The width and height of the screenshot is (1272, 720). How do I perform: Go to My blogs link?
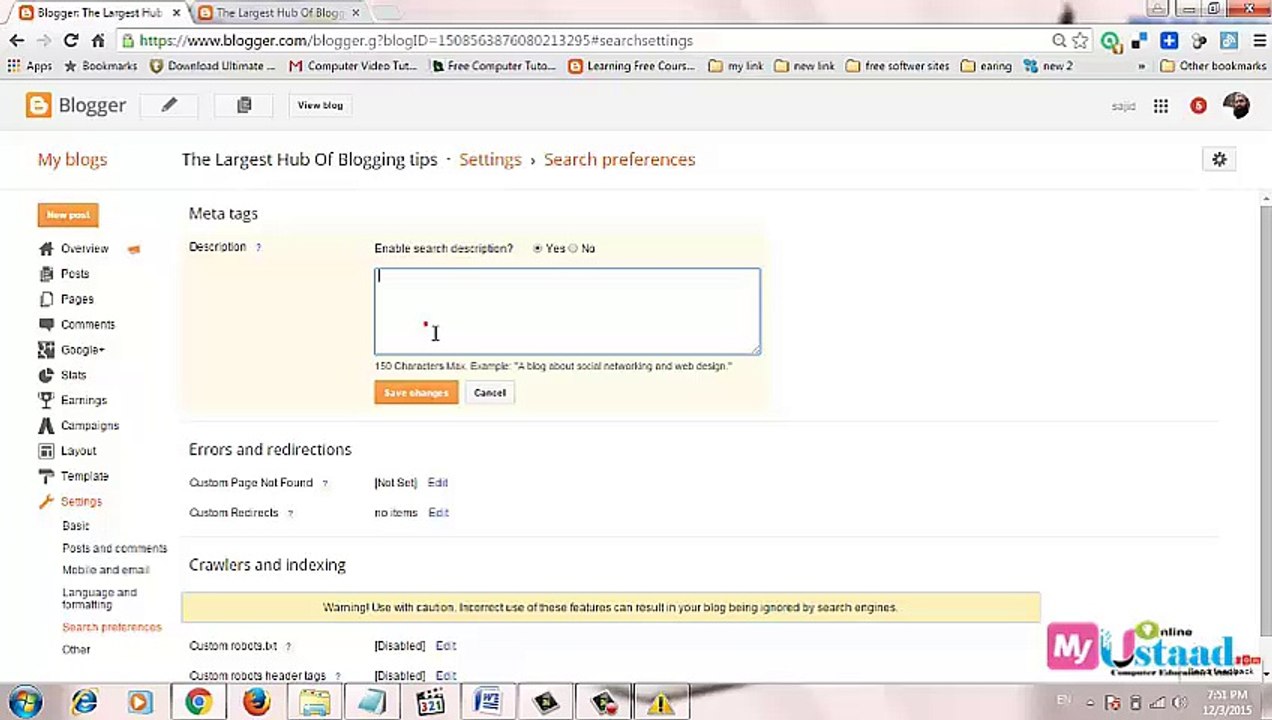(x=72, y=160)
